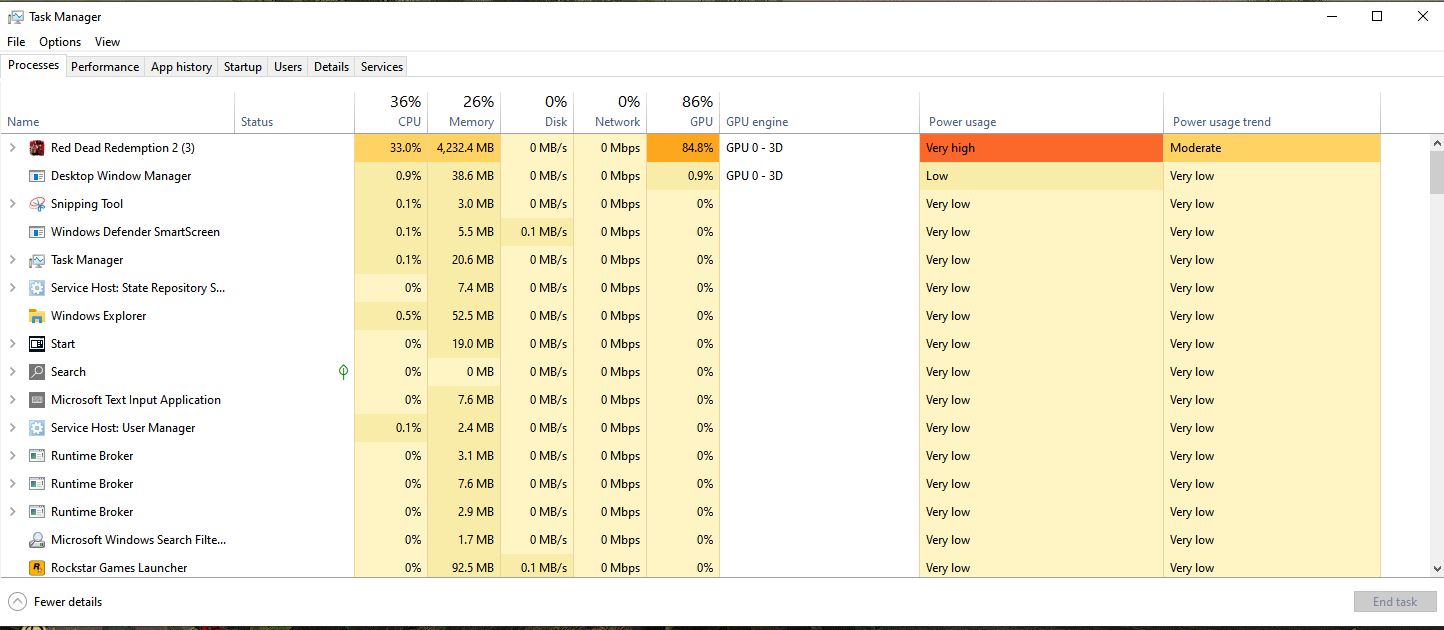Expand Microsoft Text Input Application row
The width and height of the screenshot is (1444, 630).
click(13, 400)
